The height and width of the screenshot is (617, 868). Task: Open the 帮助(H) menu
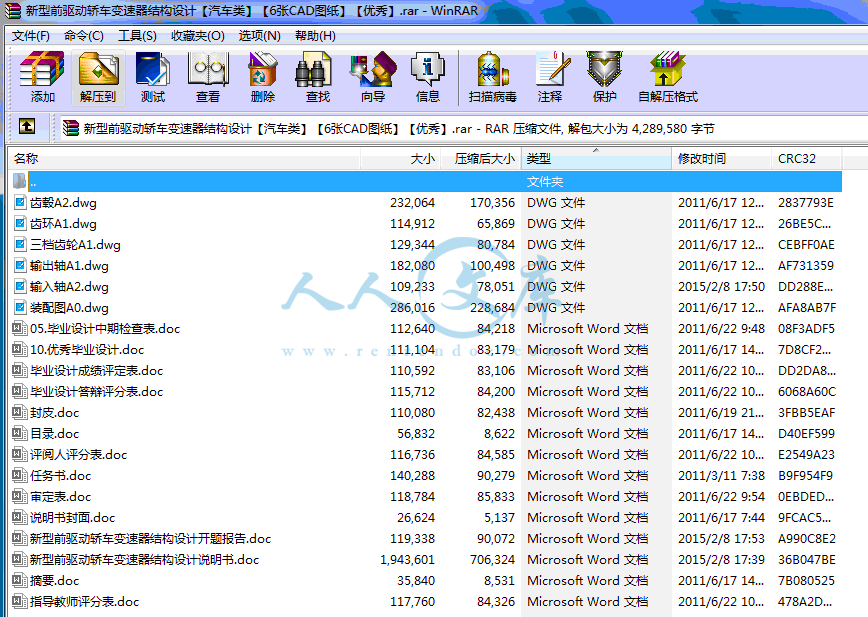point(315,36)
